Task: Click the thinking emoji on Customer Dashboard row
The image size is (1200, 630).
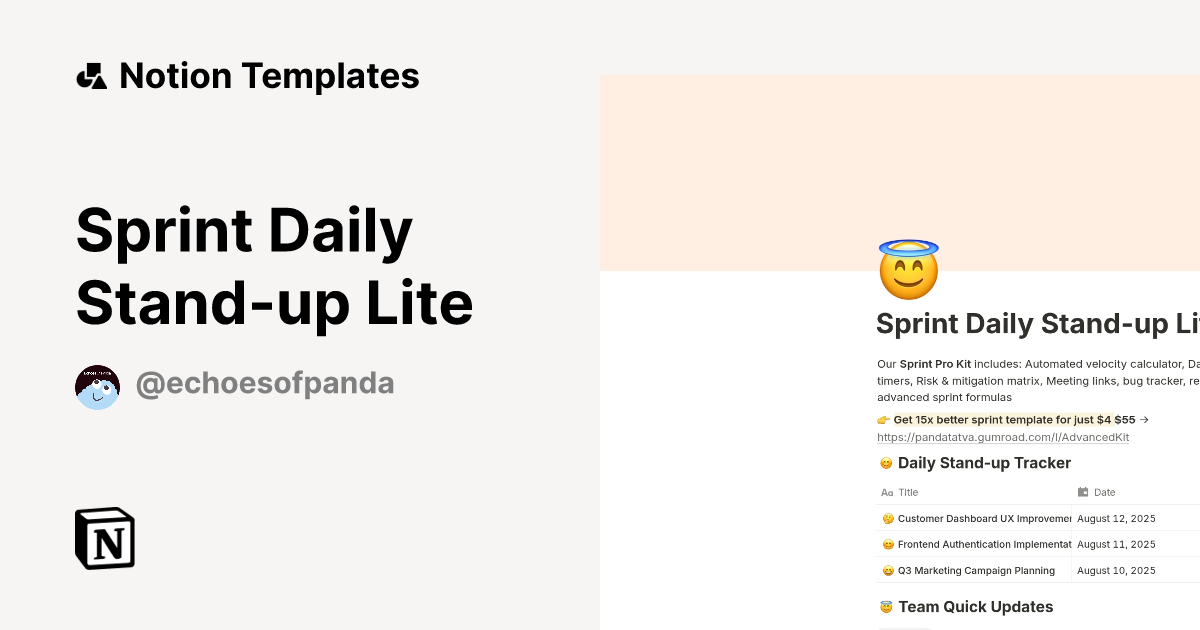Action: tap(887, 518)
